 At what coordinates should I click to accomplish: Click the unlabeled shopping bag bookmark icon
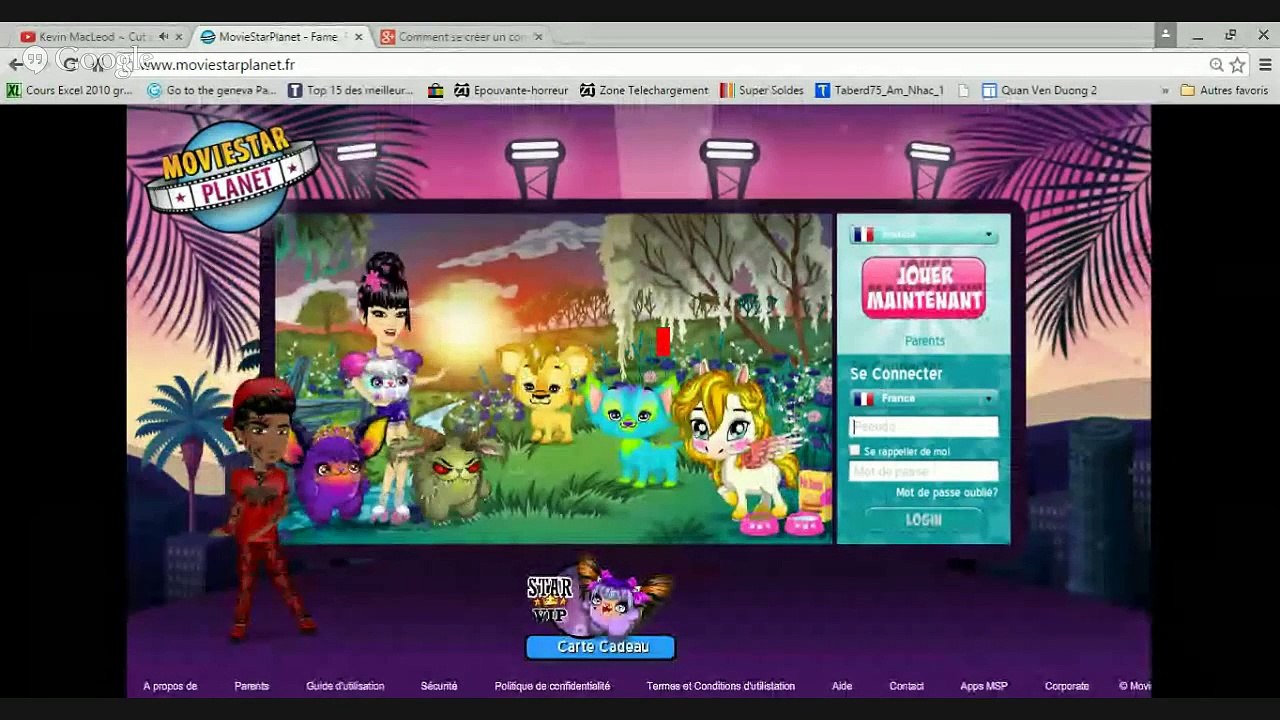435,90
